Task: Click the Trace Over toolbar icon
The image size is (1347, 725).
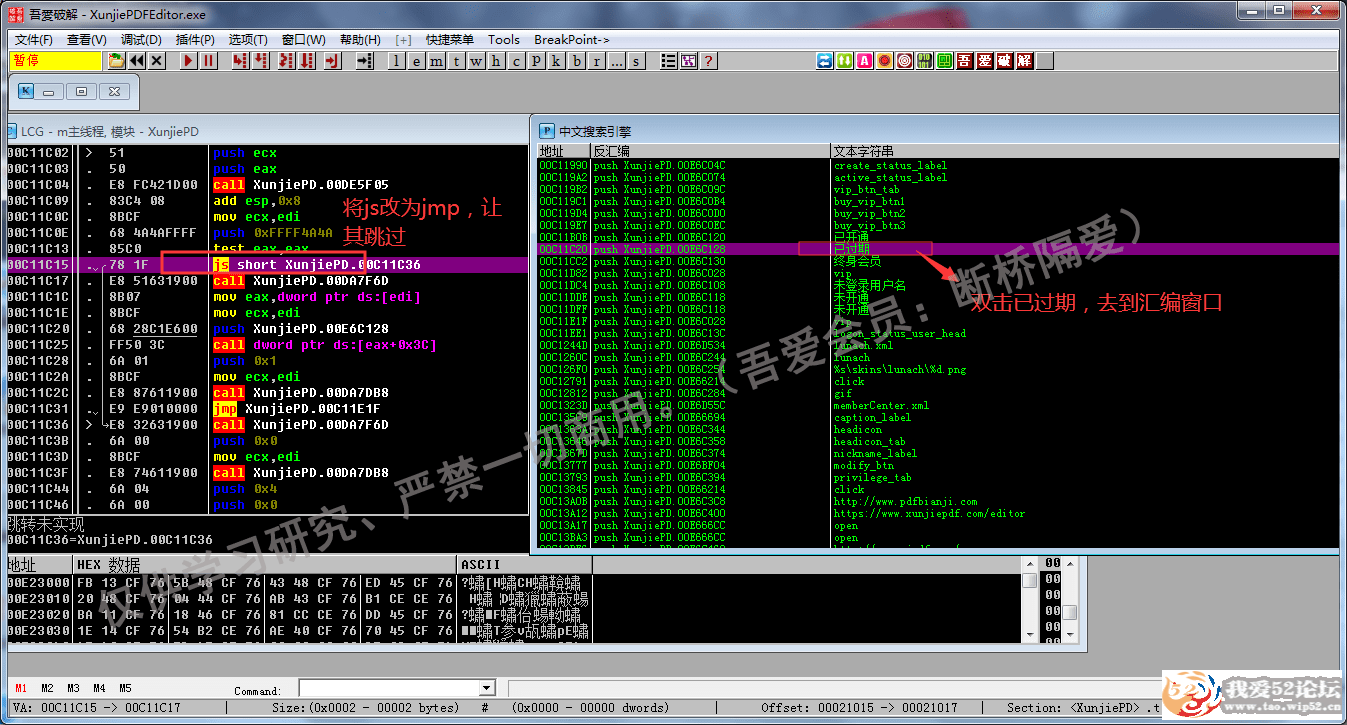Action: pos(306,61)
